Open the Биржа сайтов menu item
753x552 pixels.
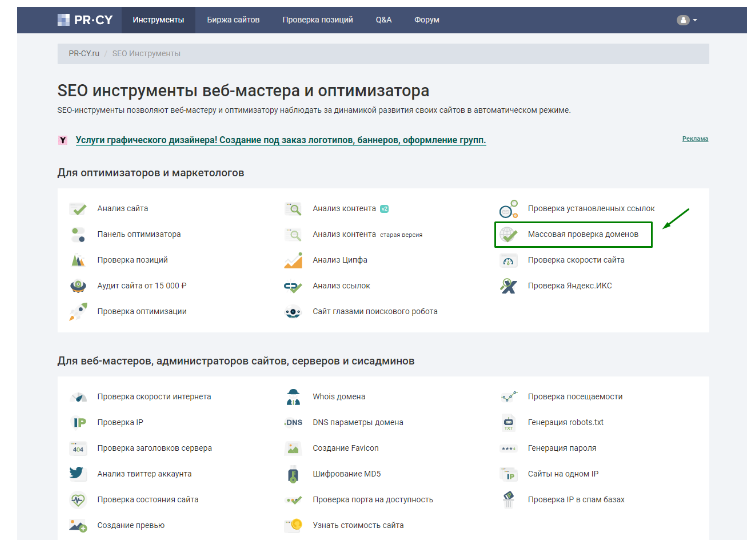point(233,19)
